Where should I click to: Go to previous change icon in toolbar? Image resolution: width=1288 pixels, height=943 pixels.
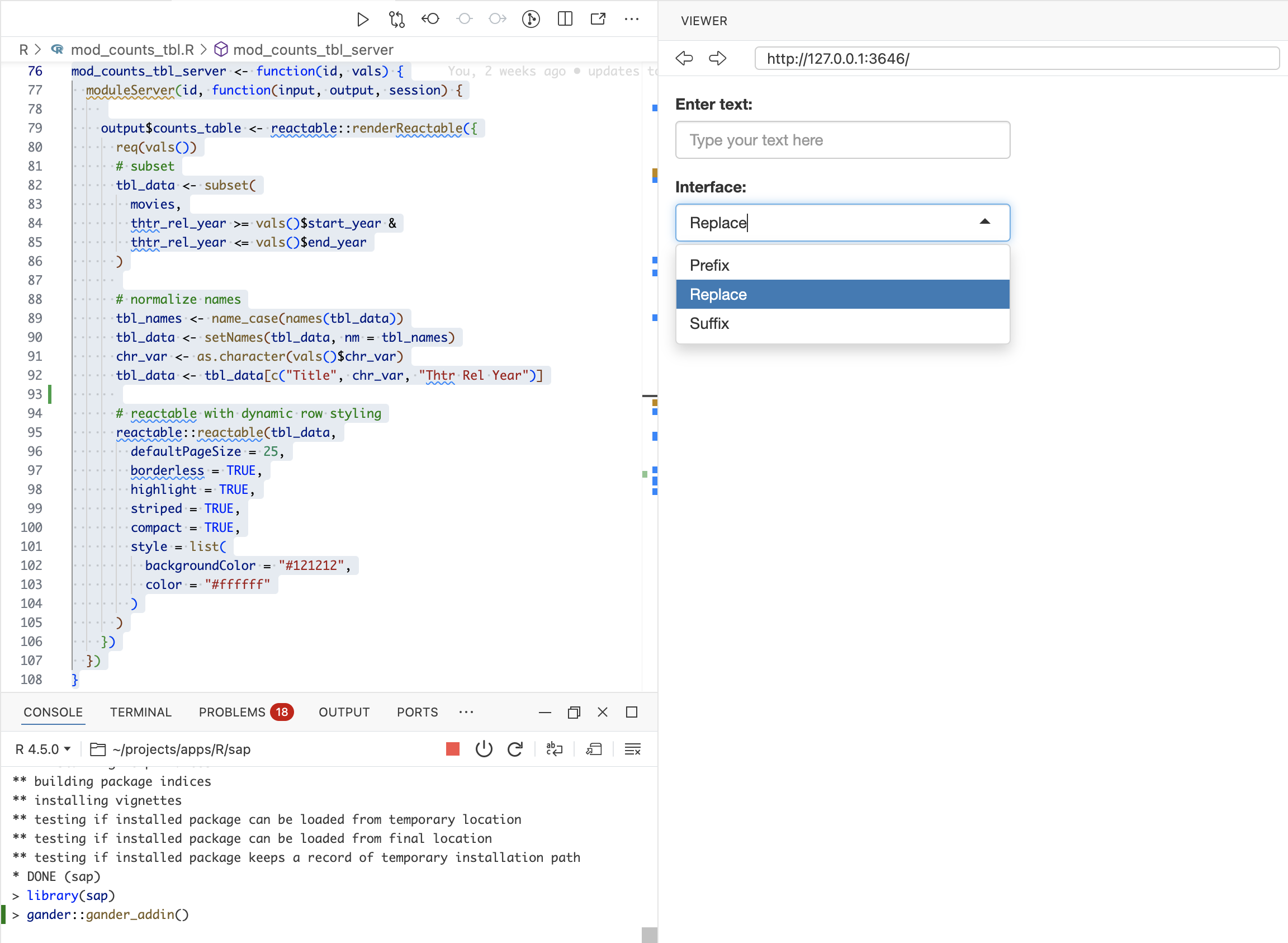(x=430, y=19)
